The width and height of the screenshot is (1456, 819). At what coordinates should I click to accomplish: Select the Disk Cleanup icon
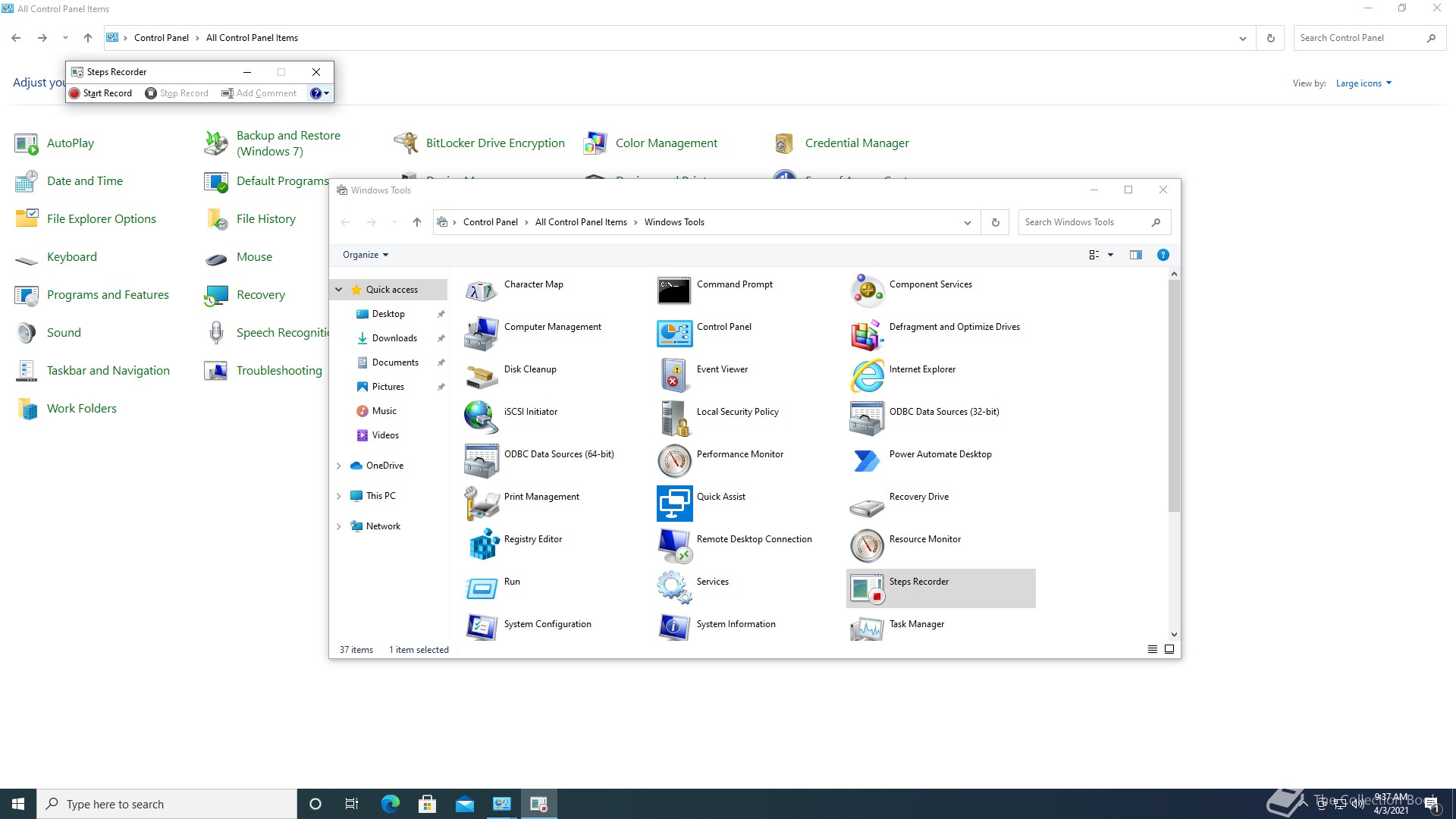(481, 375)
